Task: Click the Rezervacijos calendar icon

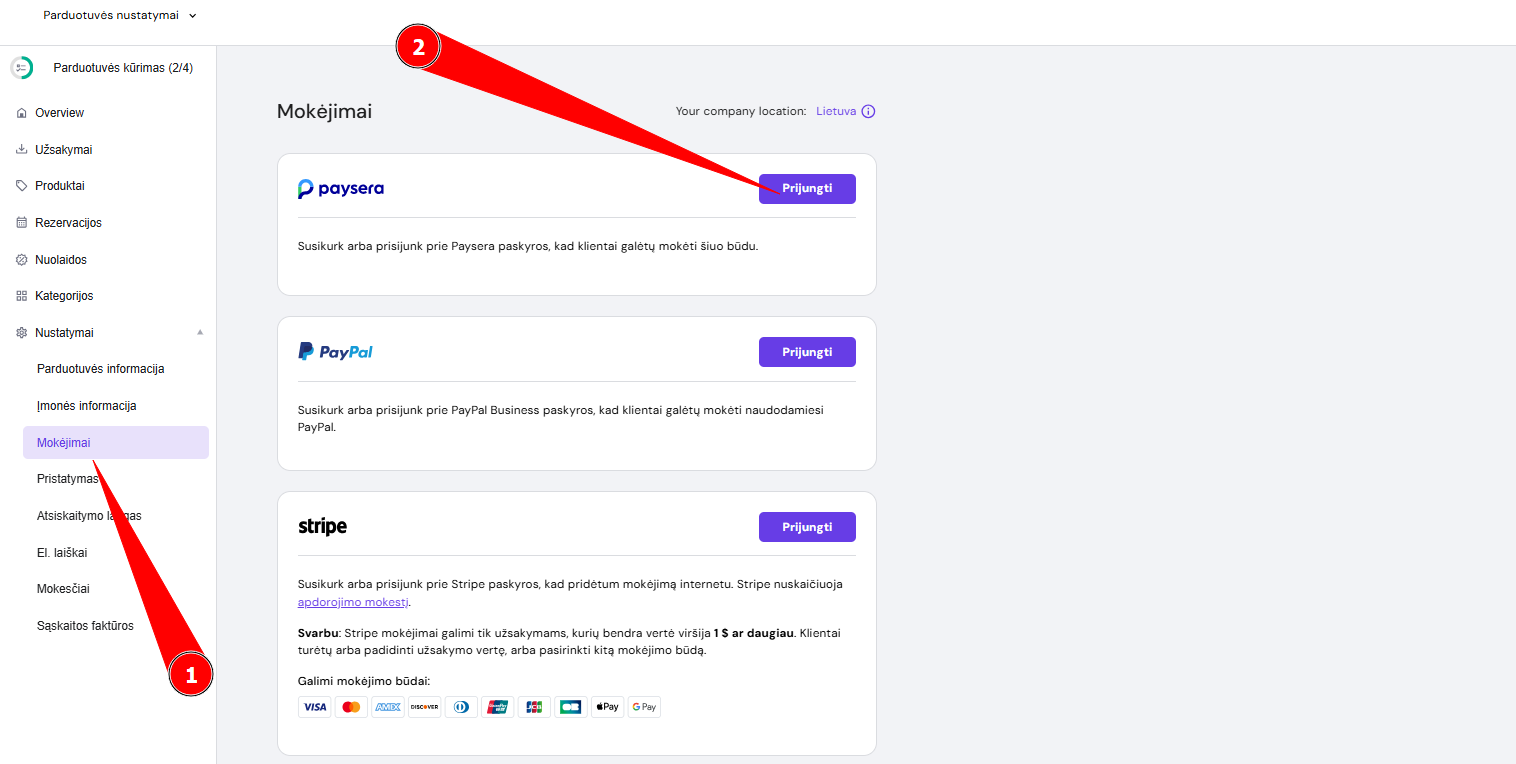Action: tap(22, 223)
